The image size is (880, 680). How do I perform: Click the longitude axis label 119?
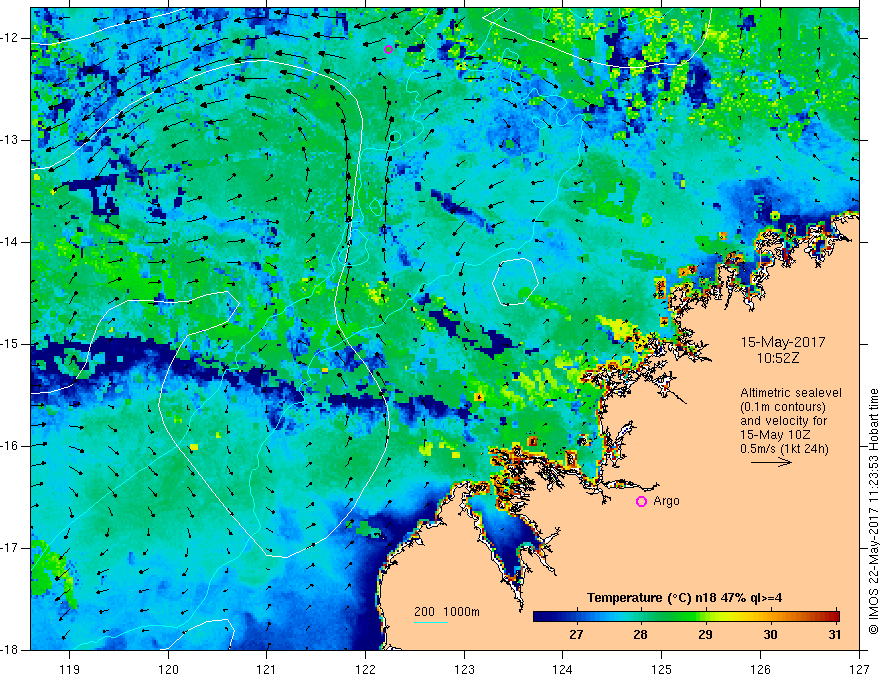tap(69, 669)
